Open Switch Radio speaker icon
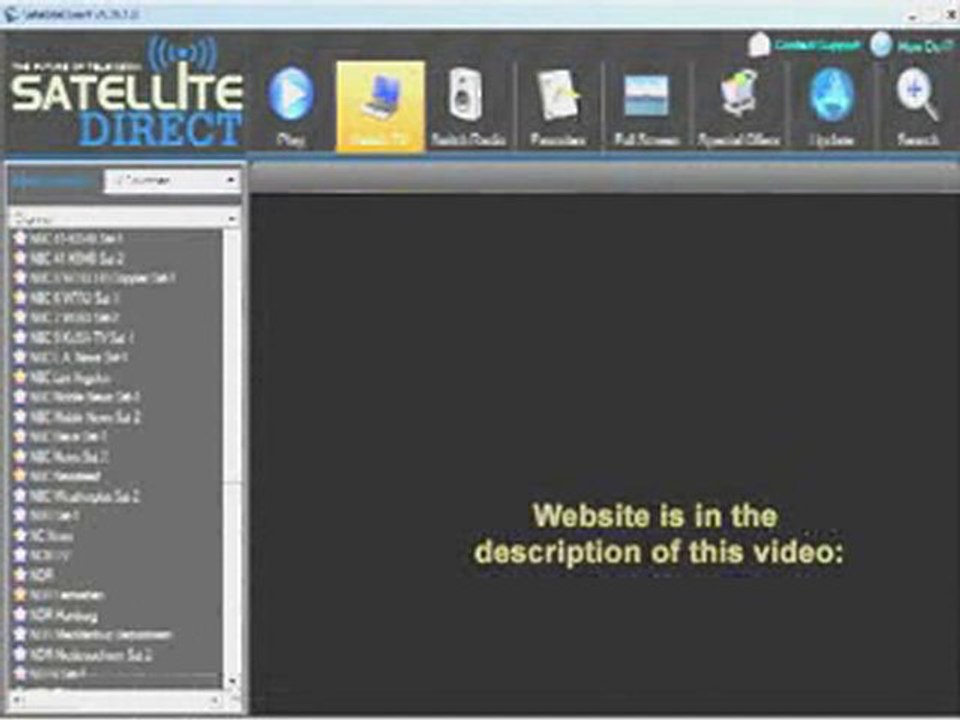This screenshot has height=720, width=960. point(465,95)
